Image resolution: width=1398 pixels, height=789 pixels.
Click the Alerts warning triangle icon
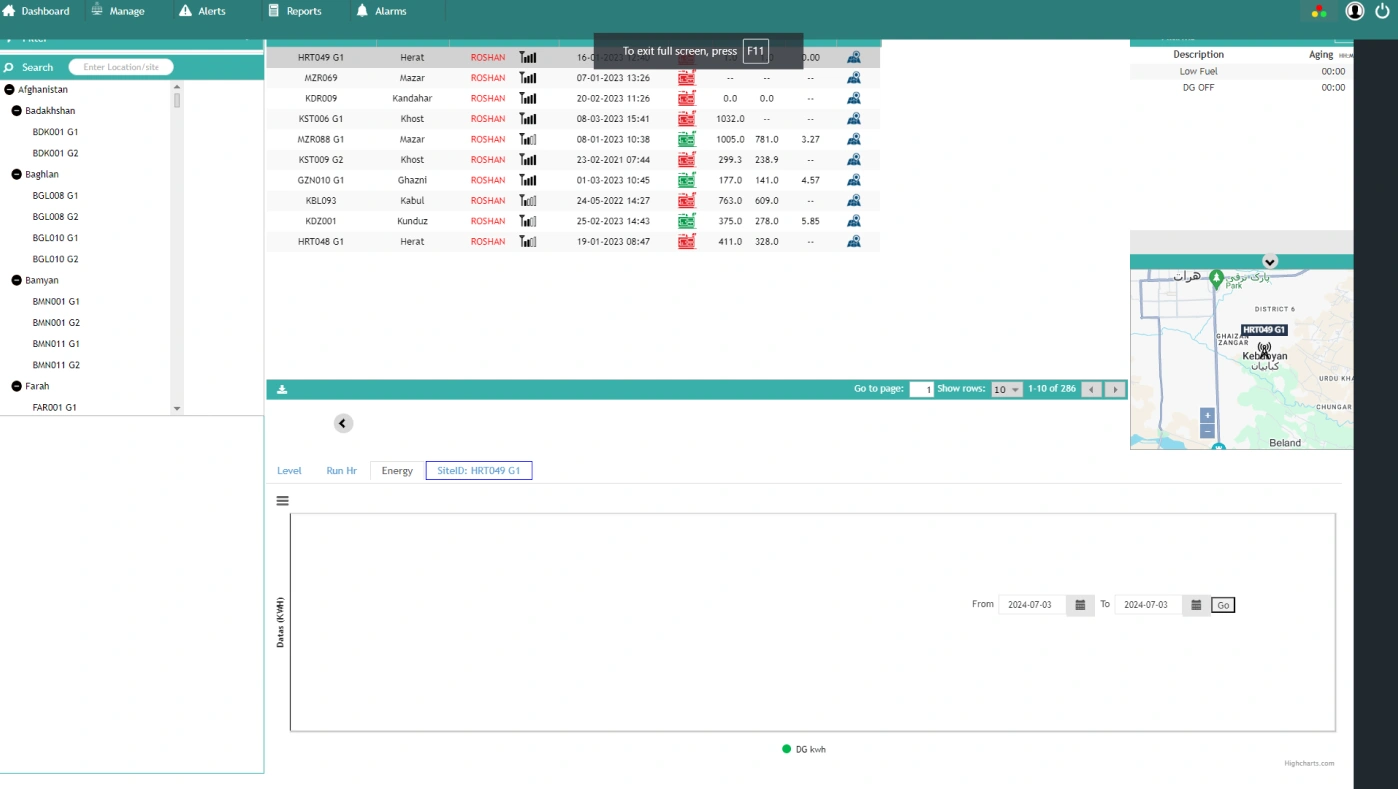(x=185, y=11)
